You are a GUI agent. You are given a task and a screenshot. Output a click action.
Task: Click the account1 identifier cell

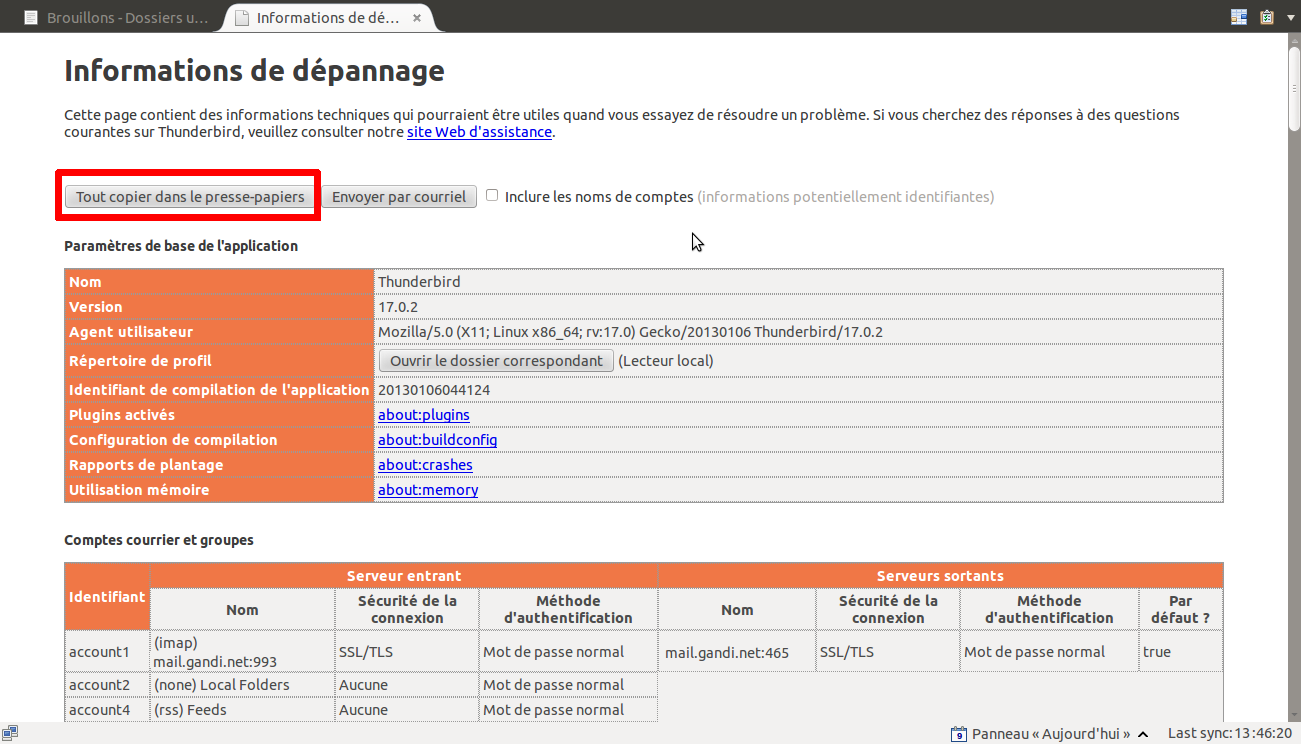tap(107, 651)
